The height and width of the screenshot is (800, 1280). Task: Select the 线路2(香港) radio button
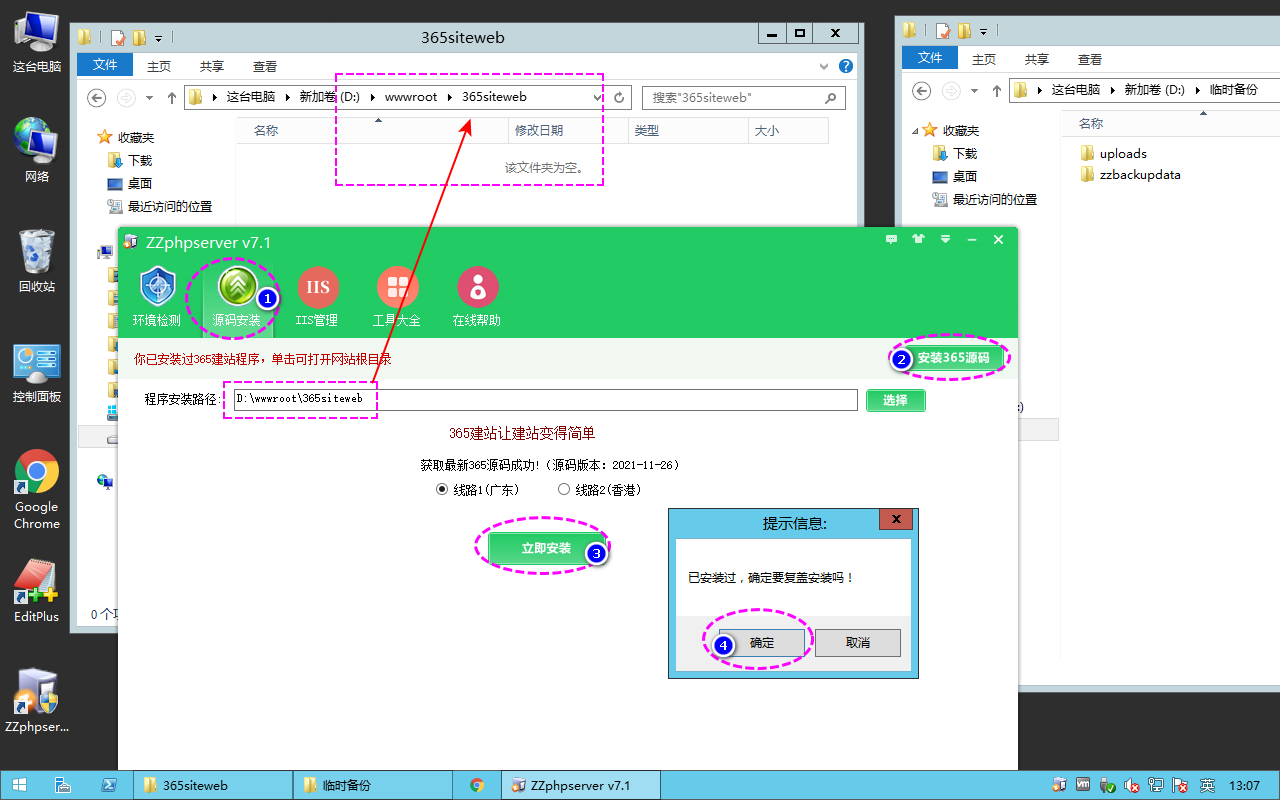point(564,490)
